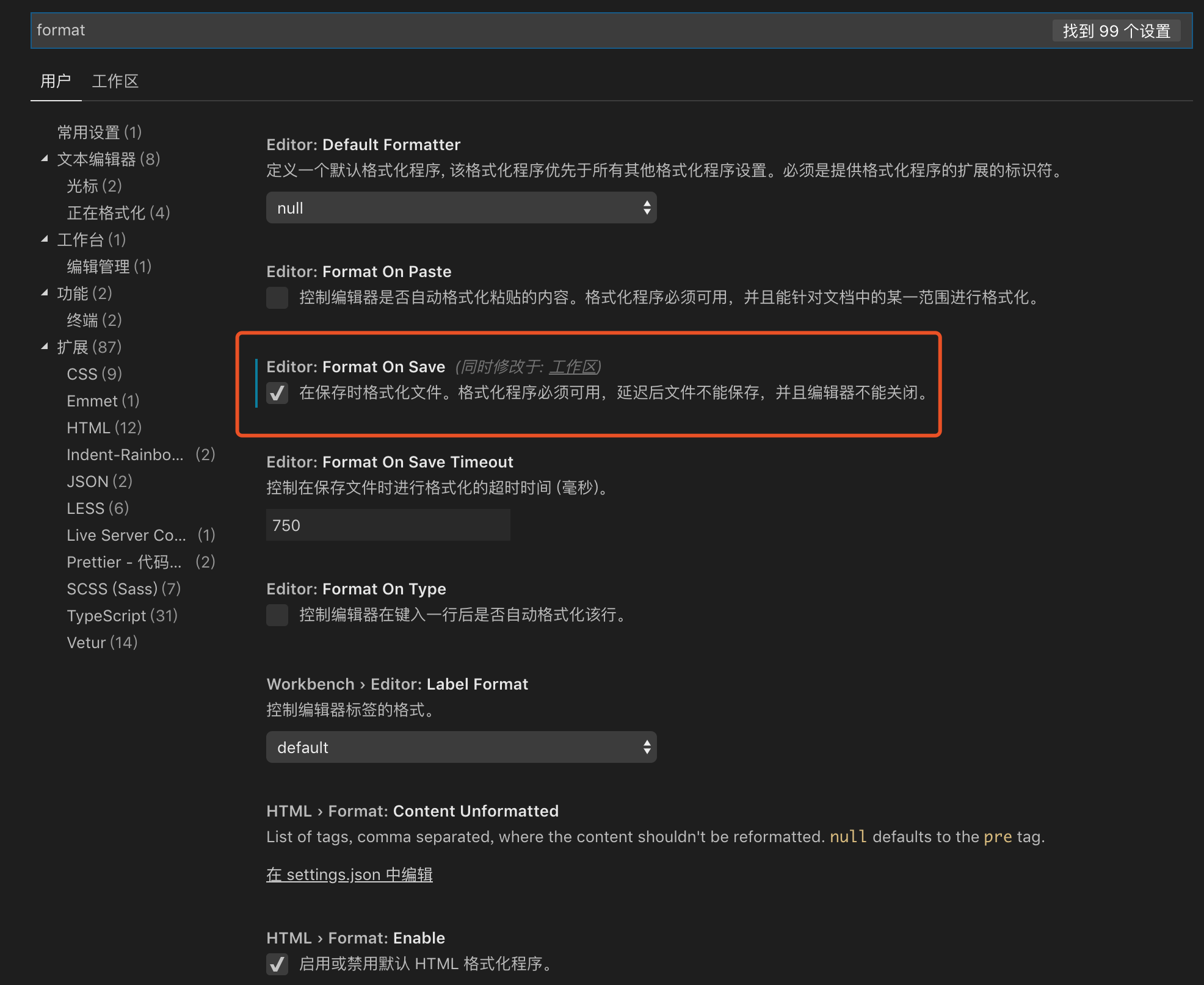Click the 工作区 link beside Format On Save
Viewport: 1204px width, 985px height.
pos(575,367)
